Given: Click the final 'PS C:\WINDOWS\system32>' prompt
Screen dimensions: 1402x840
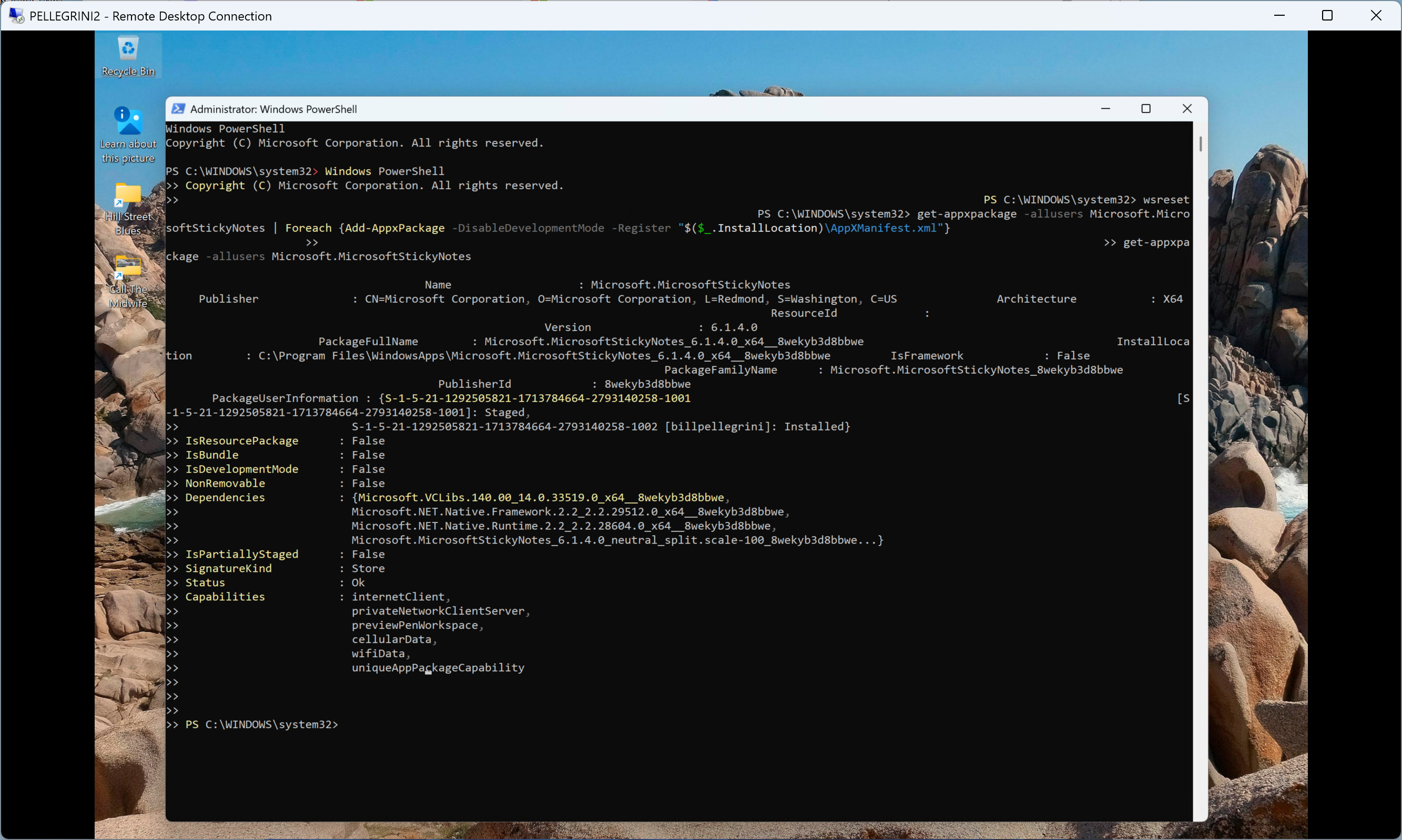Looking at the screenshot, I should [x=261, y=723].
